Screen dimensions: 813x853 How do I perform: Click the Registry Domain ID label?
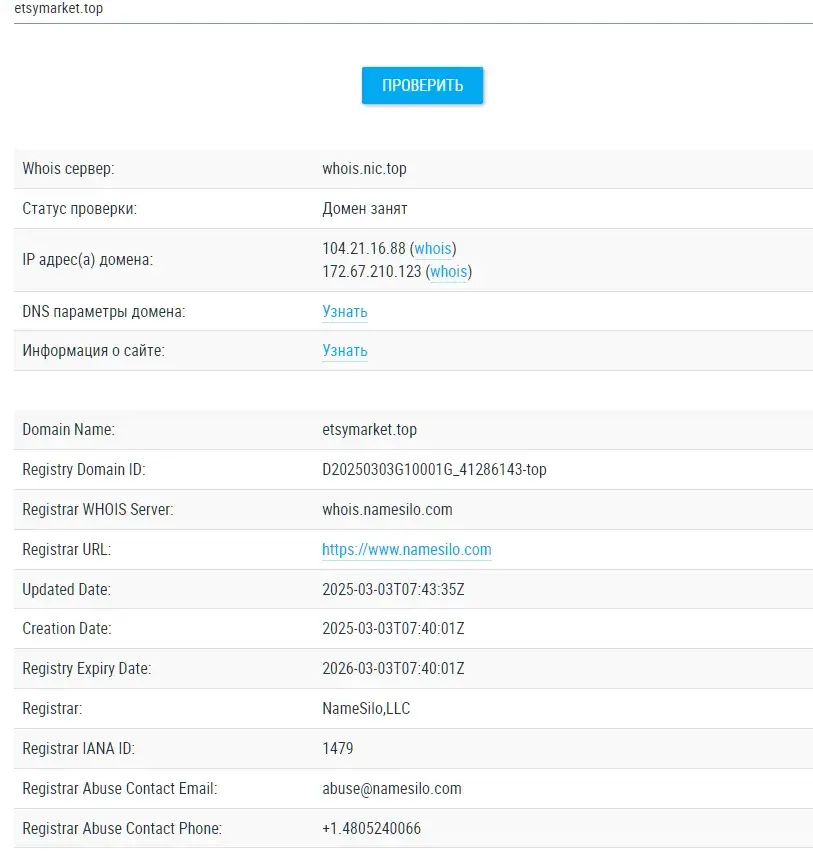coord(84,469)
